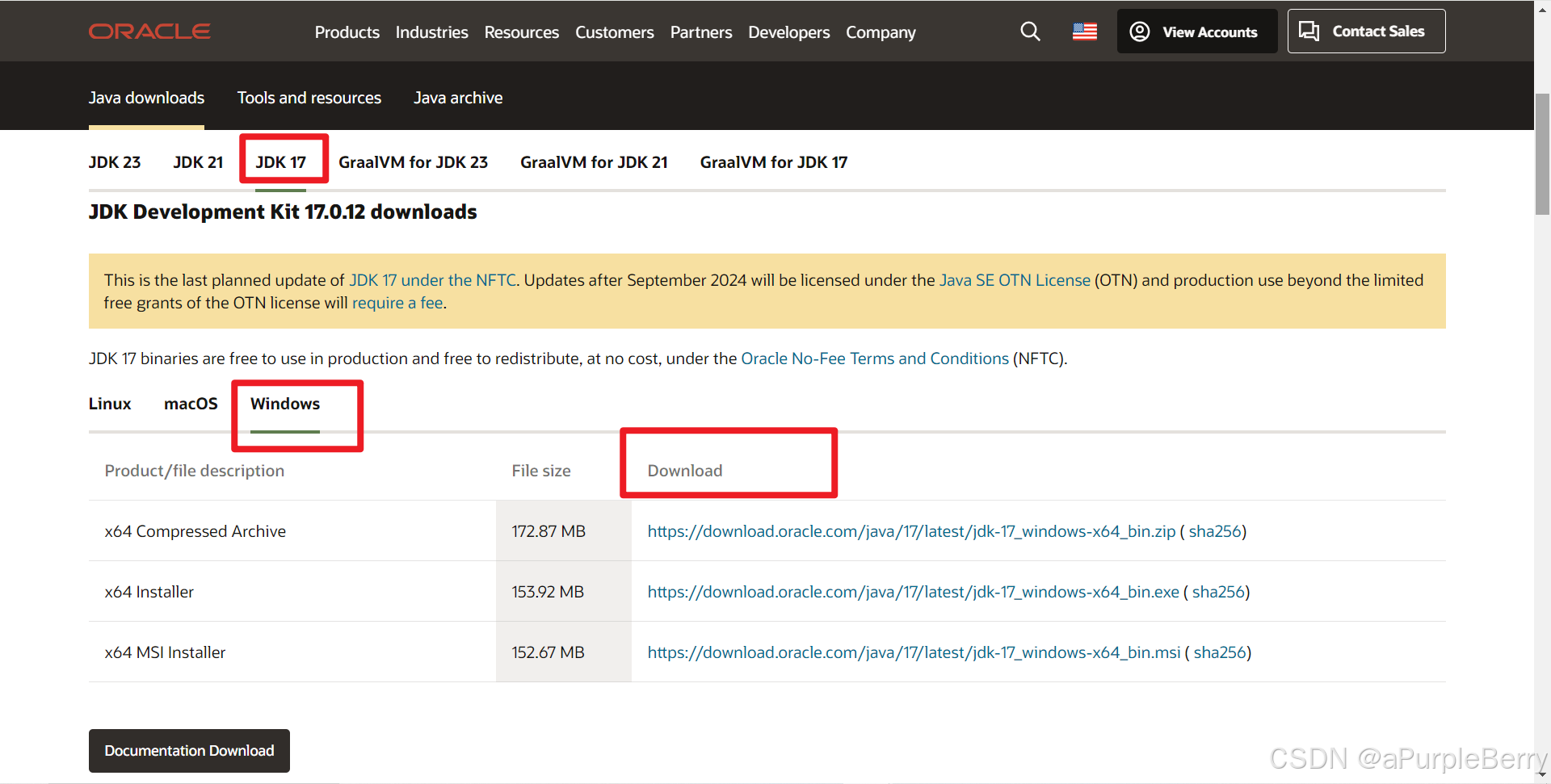Click the 'Download' column header
This screenshot has width=1551, height=784.
point(685,471)
